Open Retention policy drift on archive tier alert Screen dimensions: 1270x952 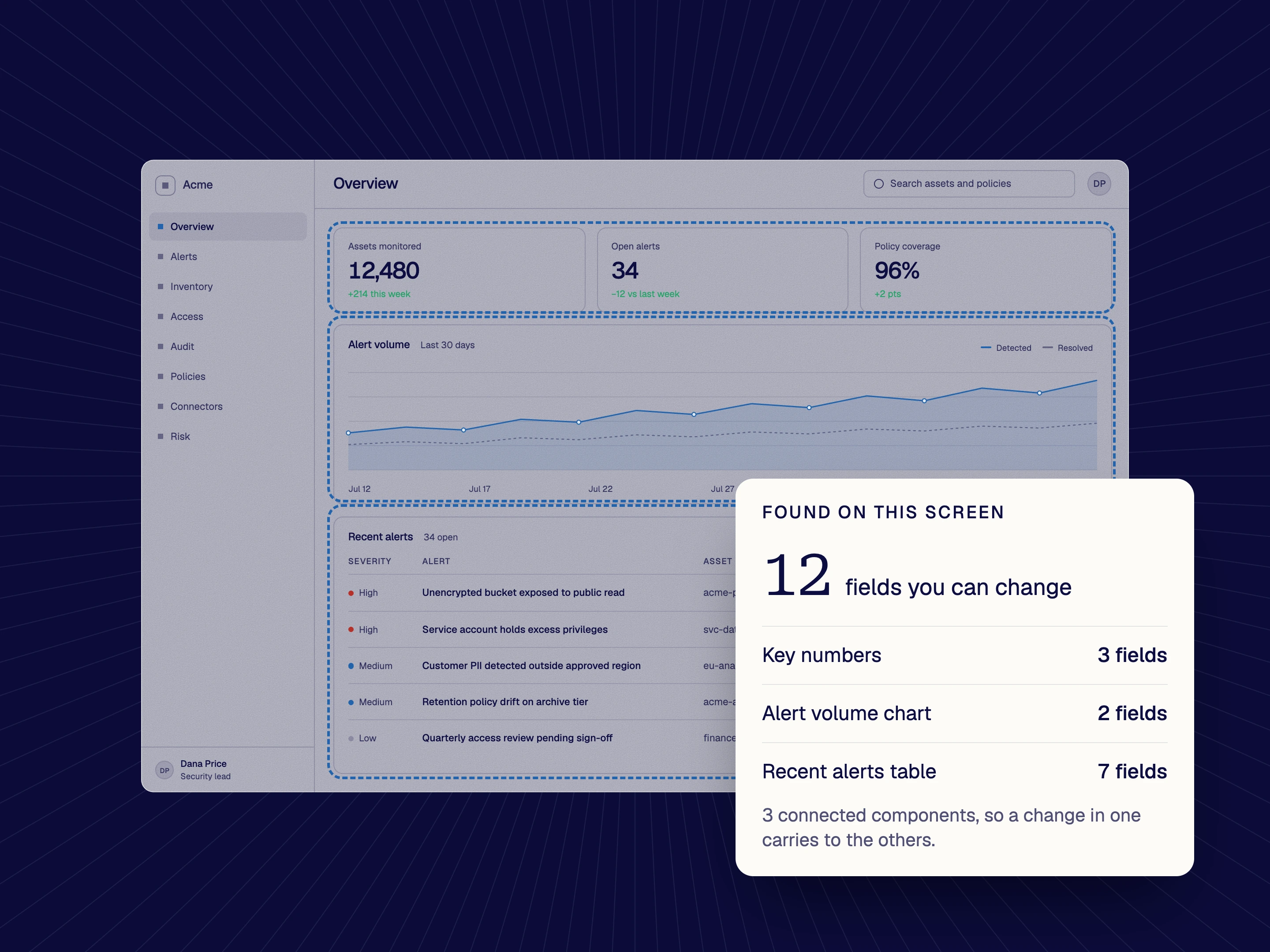coord(504,702)
